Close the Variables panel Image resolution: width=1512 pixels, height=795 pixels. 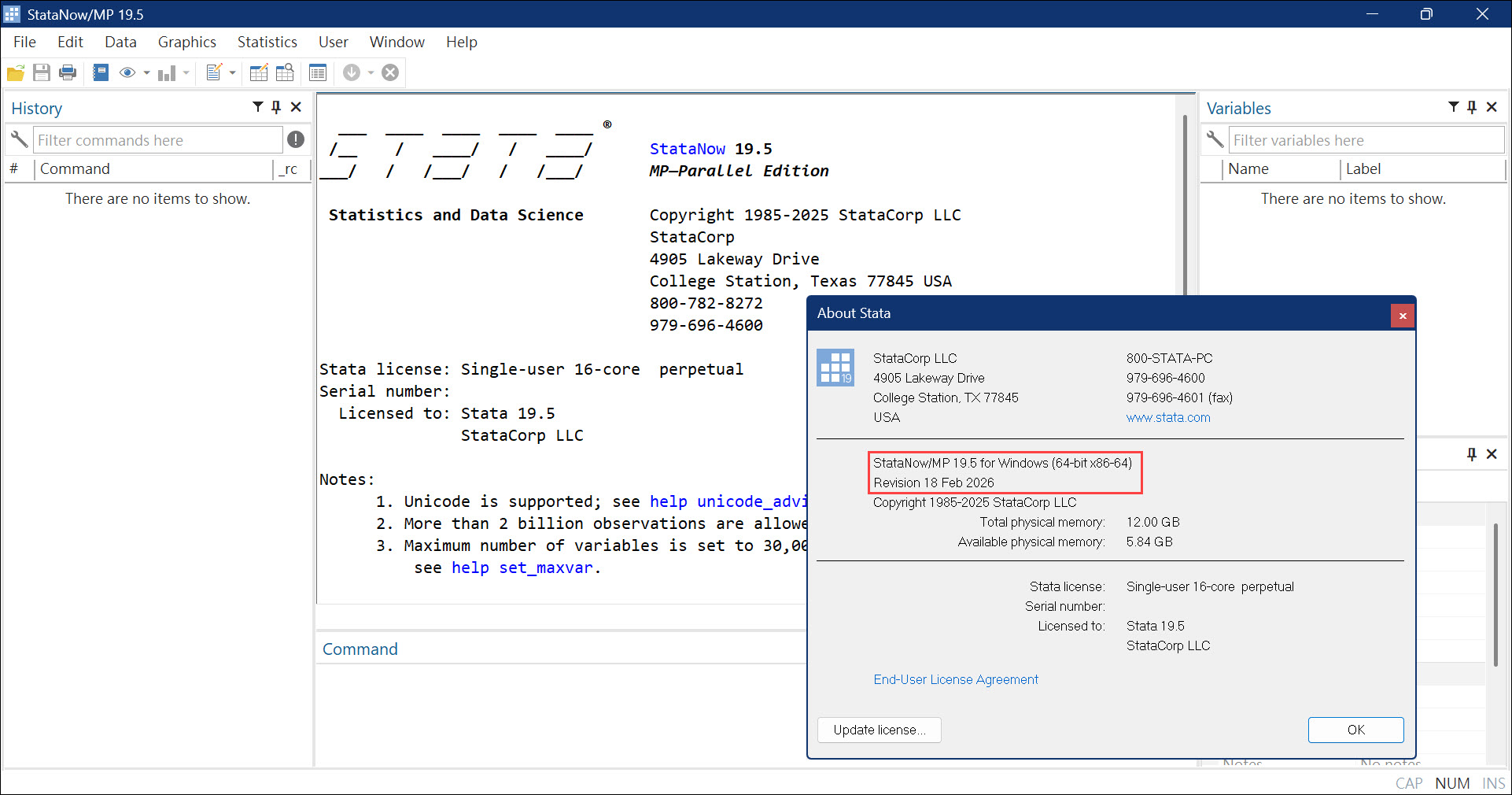point(1492,107)
